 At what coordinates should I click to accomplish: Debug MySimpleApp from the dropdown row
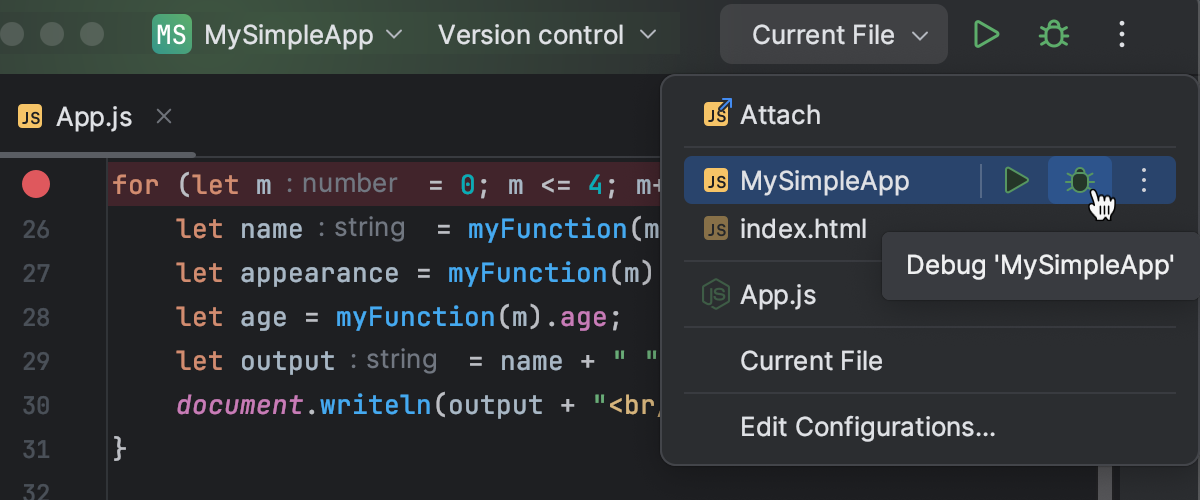[1079, 181]
